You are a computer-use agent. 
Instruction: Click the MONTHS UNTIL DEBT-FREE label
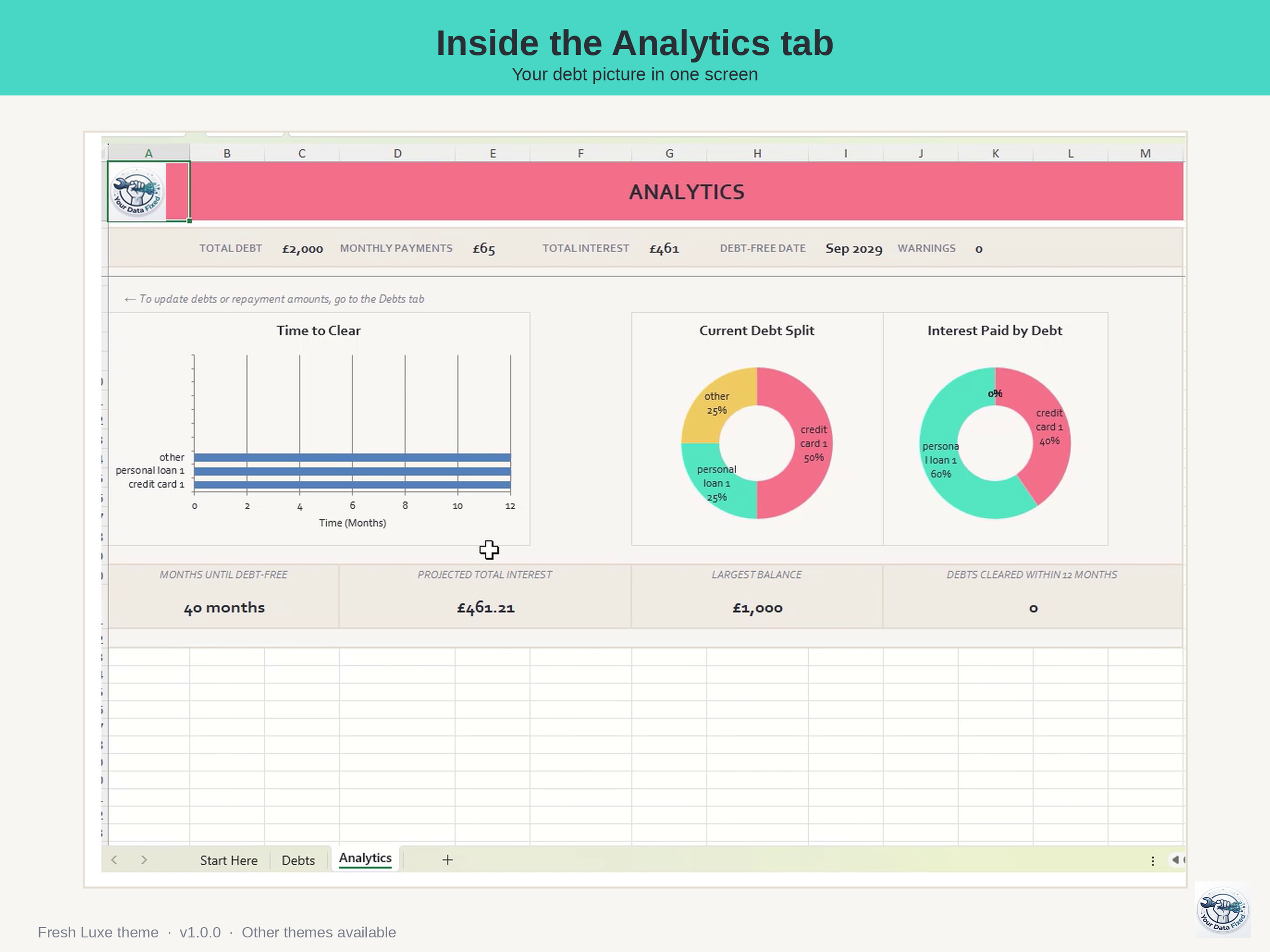coord(224,574)
